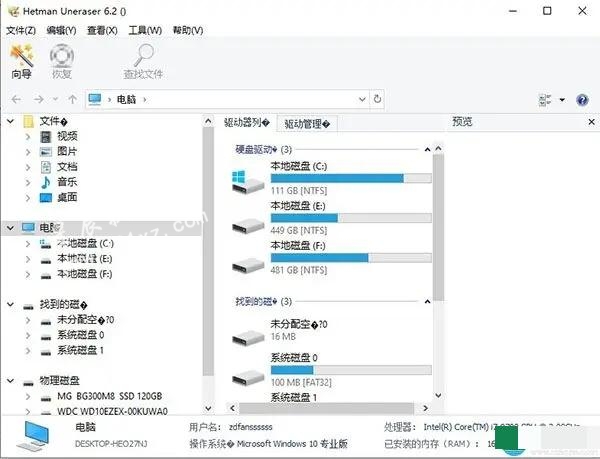Collapse the 找到的磁盘 (3) group in list
The width and height of the screenshot is (600, 459).
pyautogui.click(x=427, y=302)
